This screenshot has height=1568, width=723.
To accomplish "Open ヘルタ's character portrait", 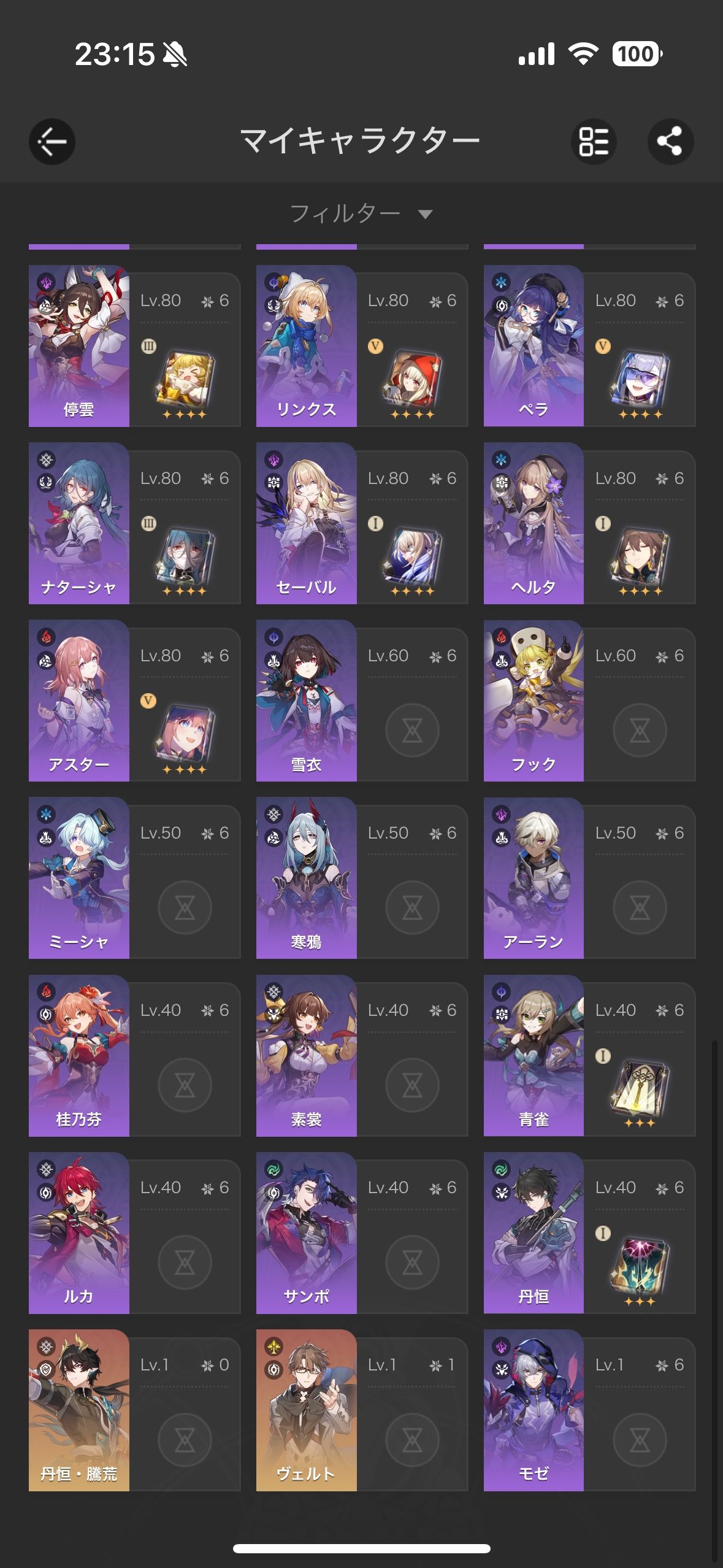I will (x=534, y=523).
